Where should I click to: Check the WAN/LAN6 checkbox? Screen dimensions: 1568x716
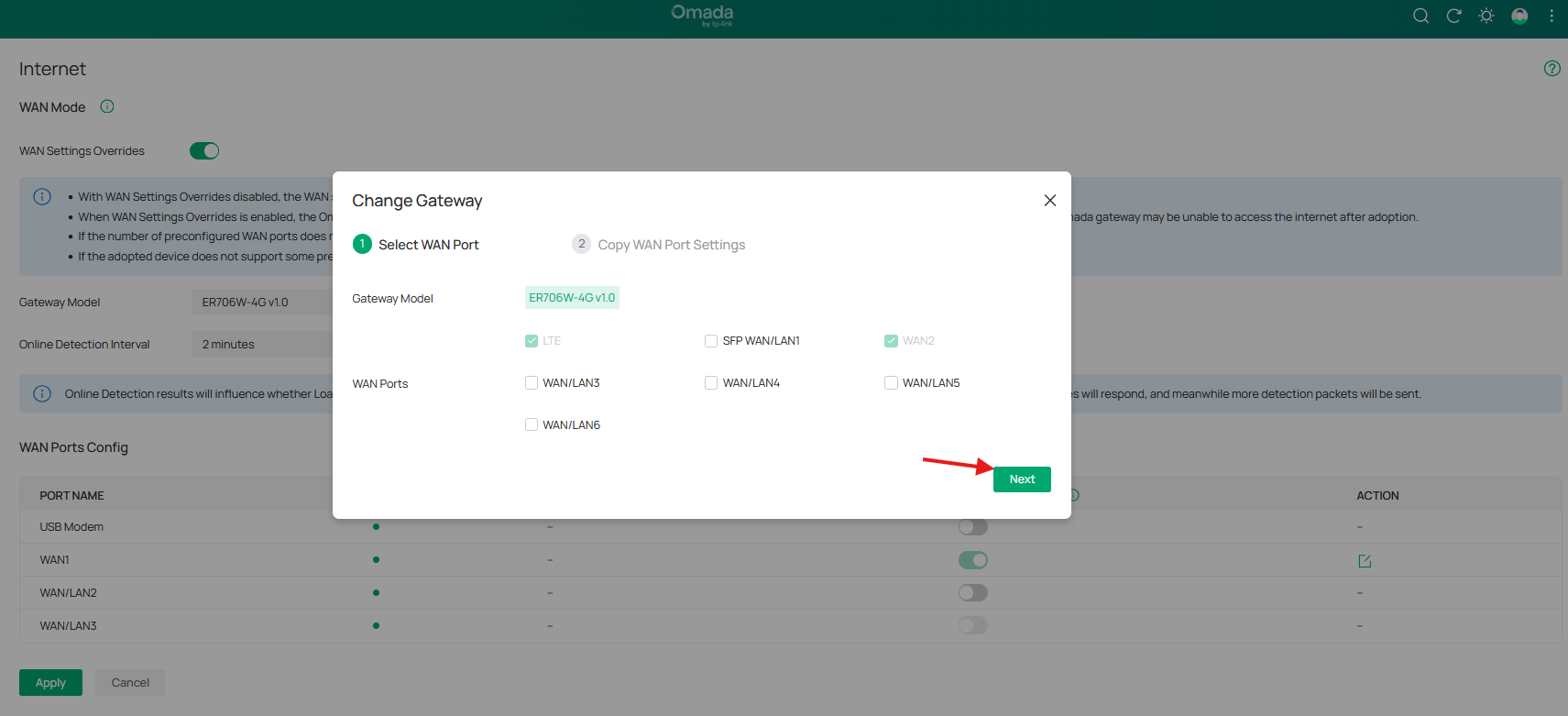pos(532,424)
